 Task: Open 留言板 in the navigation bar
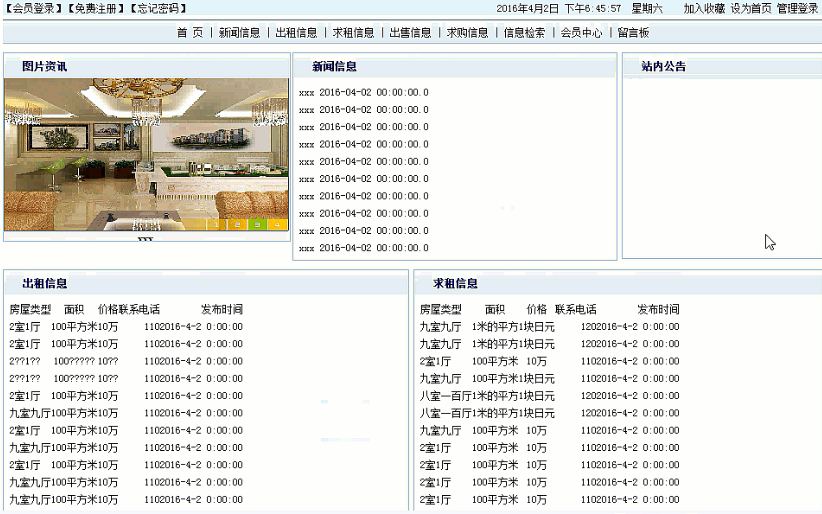(x=633, y=33)
